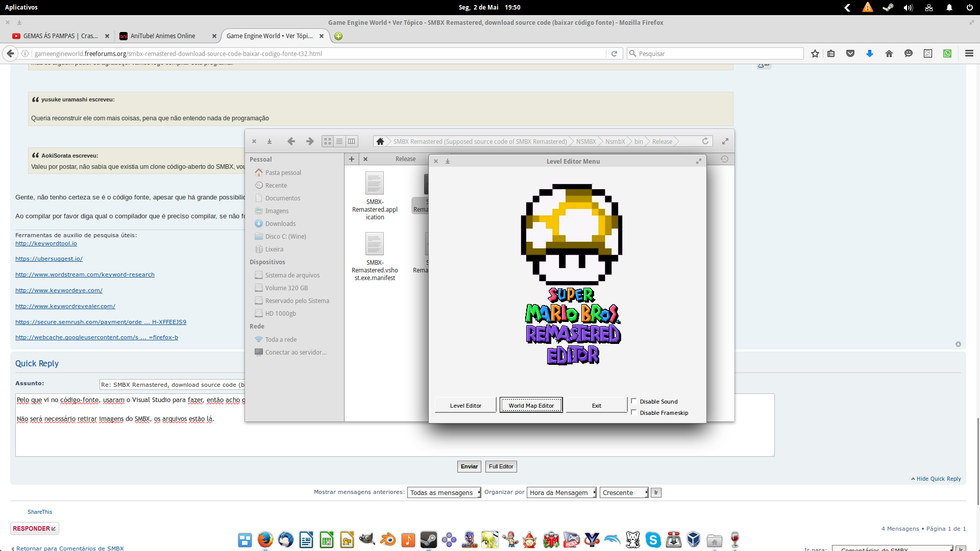
Task: Bookmark this page with the star icon
Action: (x=815, y=54)
